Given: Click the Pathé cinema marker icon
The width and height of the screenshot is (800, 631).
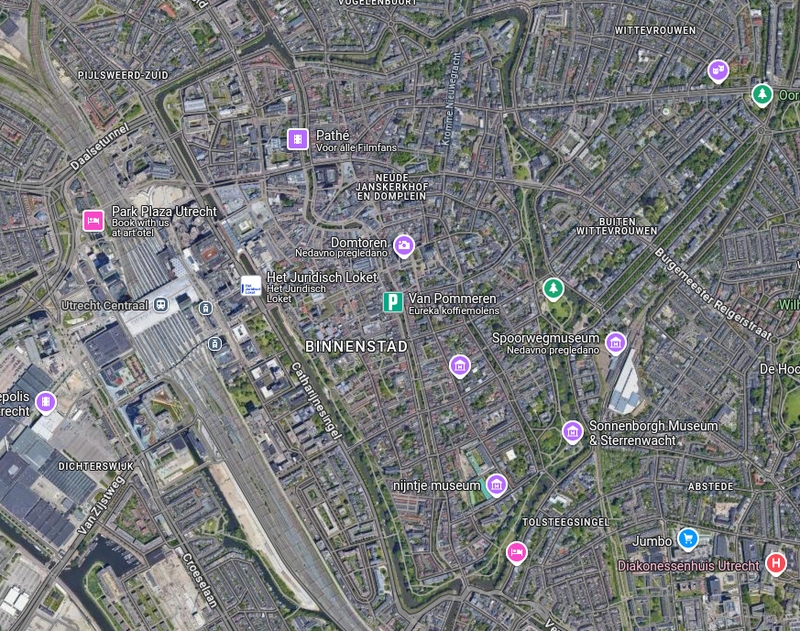Looking at the screenshot, I should pos(297,139).
